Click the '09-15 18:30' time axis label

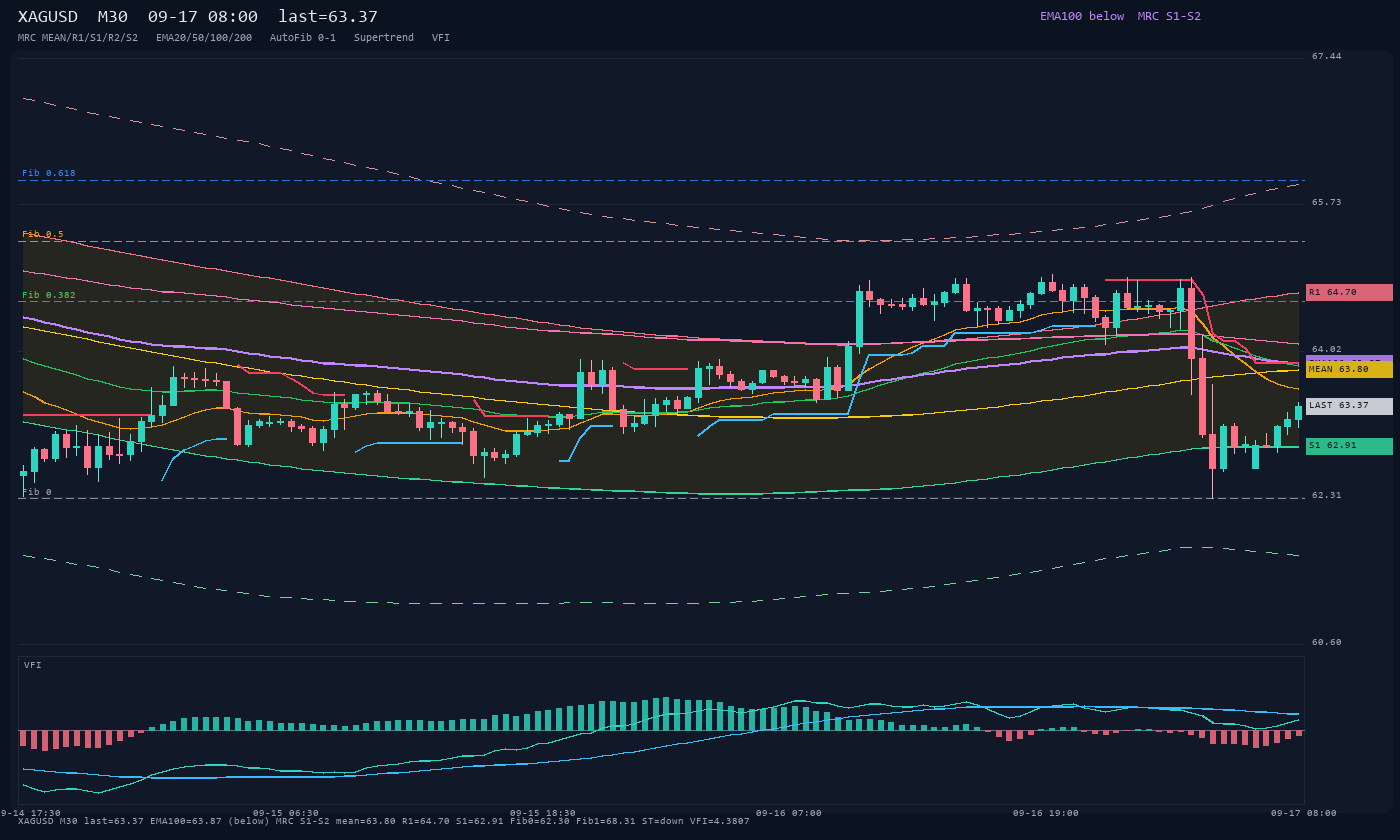tap(543, 813)
